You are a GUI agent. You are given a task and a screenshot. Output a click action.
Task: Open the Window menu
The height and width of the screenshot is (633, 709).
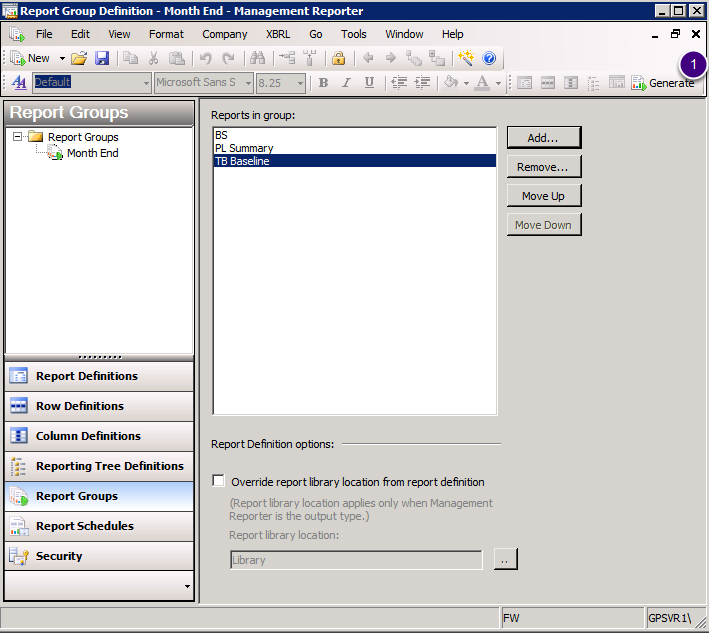(404, 34)
